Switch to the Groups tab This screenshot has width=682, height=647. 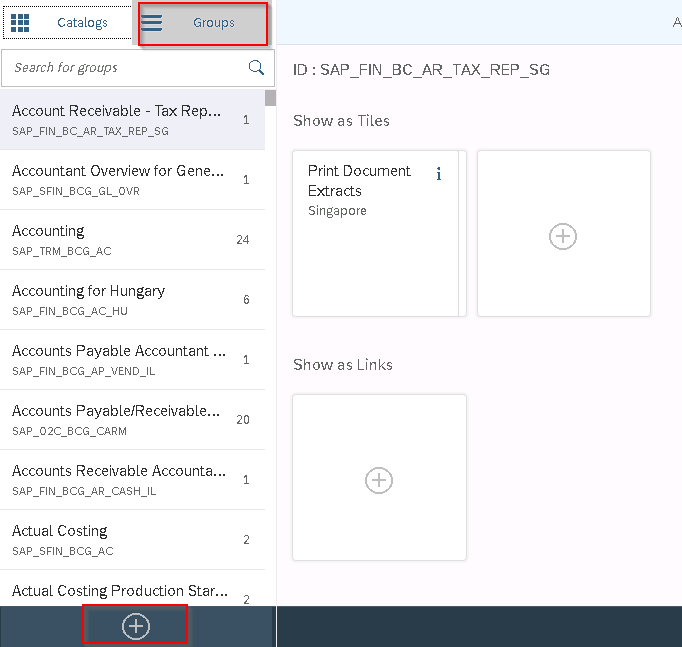tap(213, 22)
